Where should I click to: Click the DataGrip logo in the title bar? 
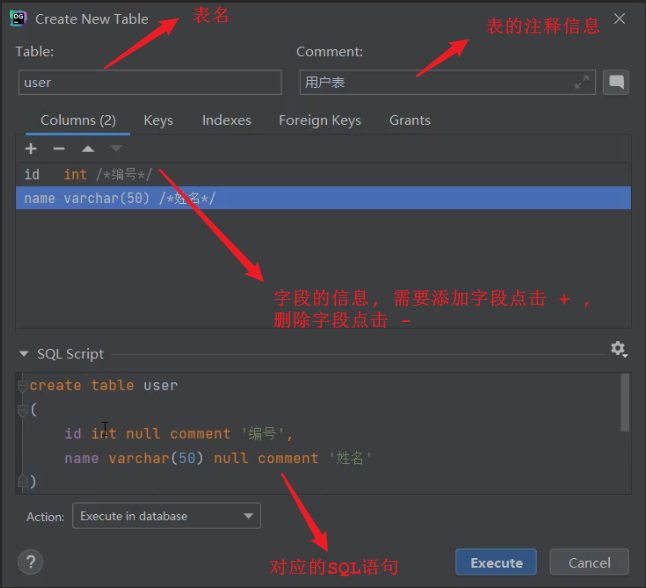click(18, 19)
